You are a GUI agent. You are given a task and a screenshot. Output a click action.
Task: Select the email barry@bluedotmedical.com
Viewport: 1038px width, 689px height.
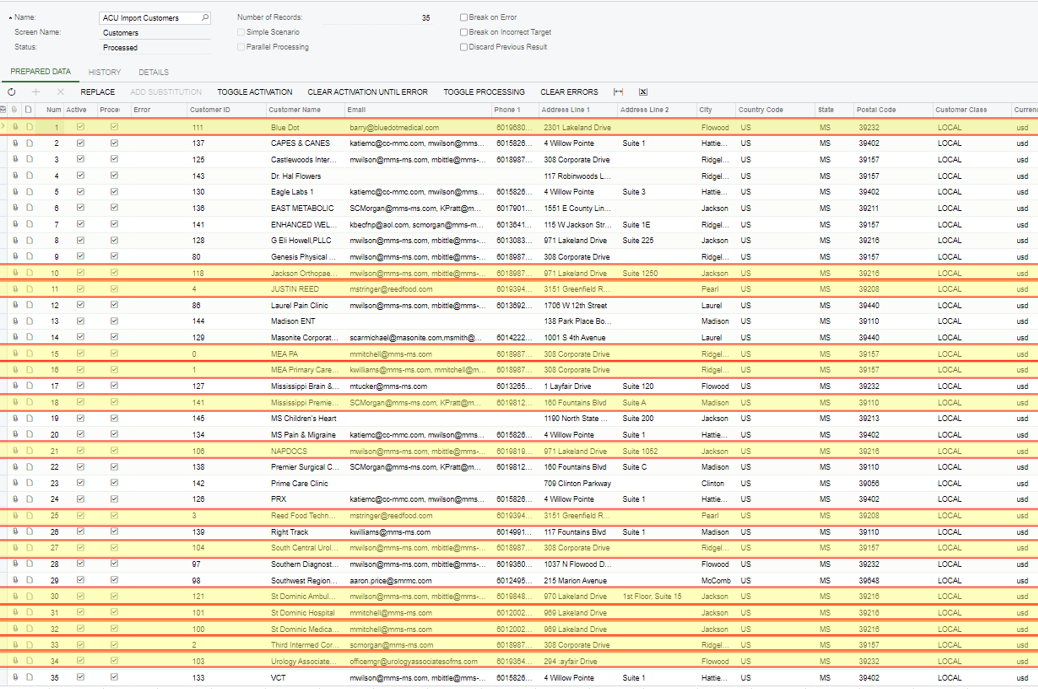coord(394,127)
